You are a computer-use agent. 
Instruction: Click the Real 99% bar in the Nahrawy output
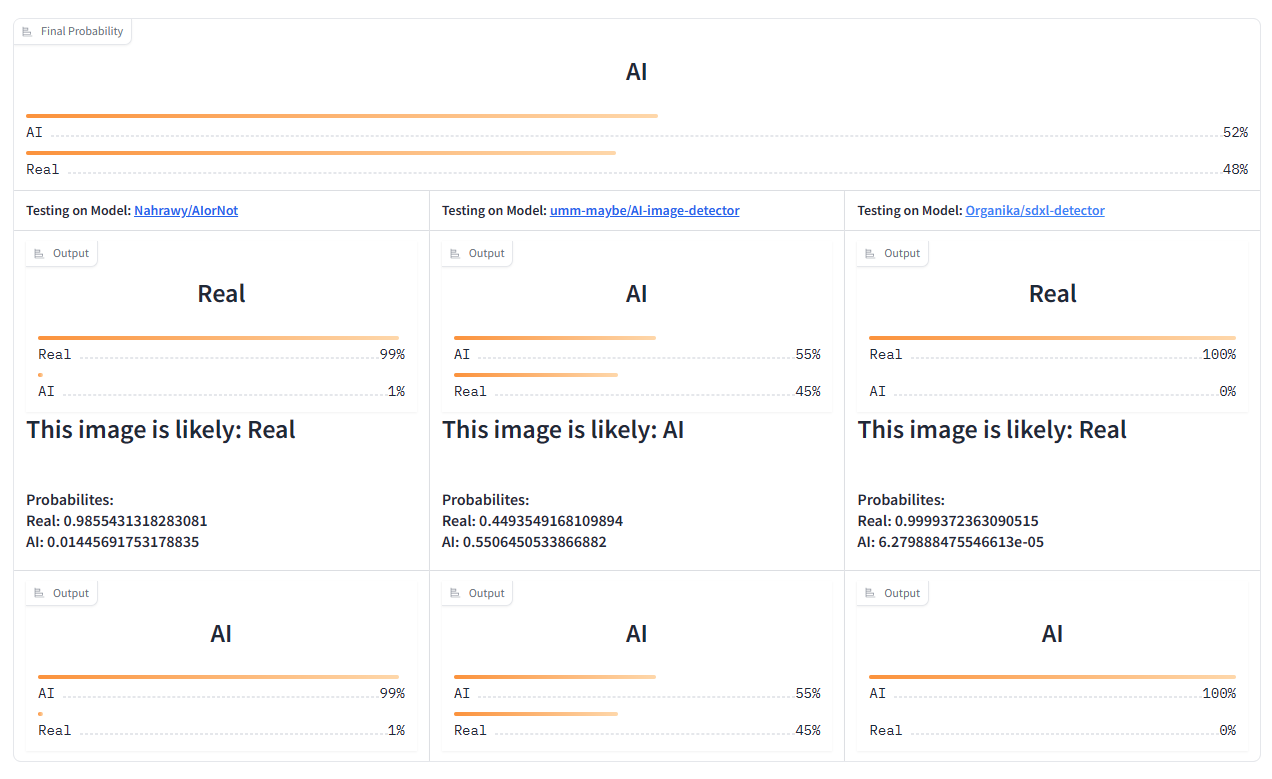(218, 338)
